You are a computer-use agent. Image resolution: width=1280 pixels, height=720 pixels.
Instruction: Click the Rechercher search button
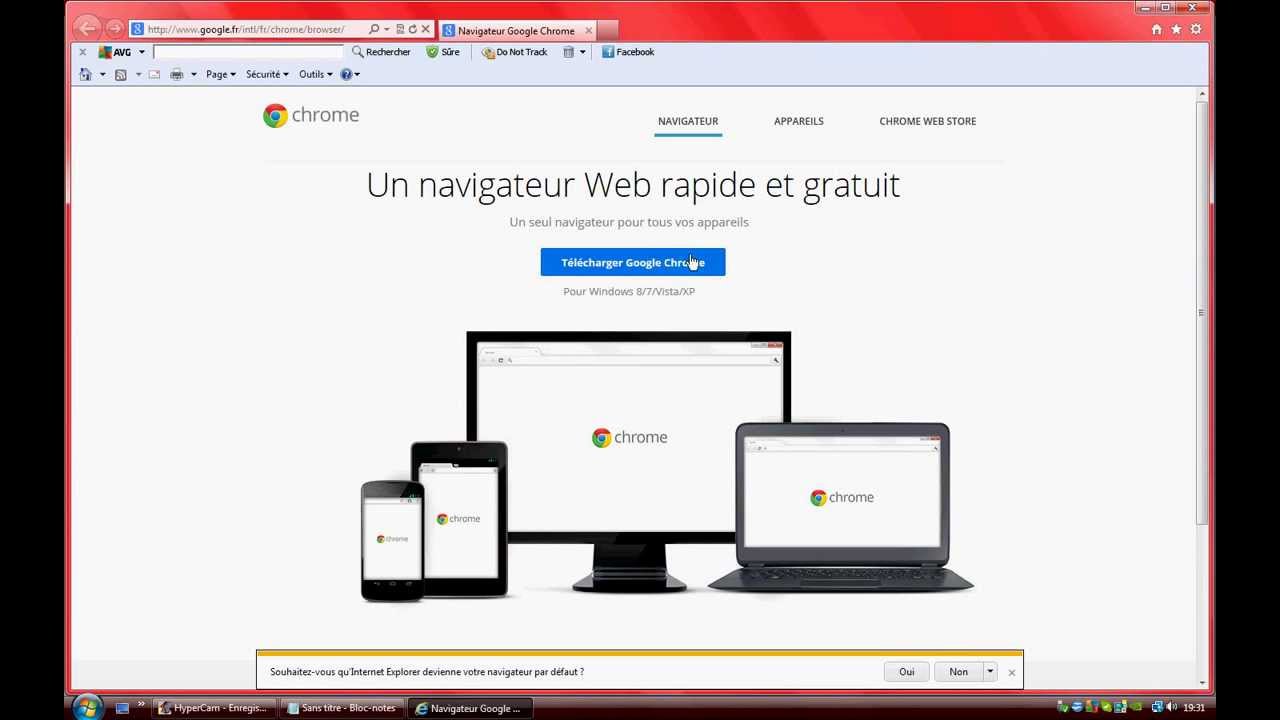(x=381, y=52)
